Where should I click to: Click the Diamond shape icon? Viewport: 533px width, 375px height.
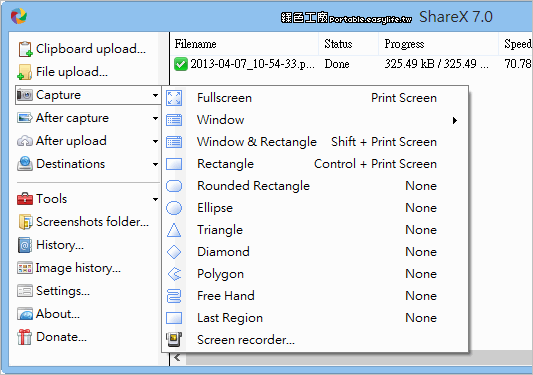click(x=174, y=252)
